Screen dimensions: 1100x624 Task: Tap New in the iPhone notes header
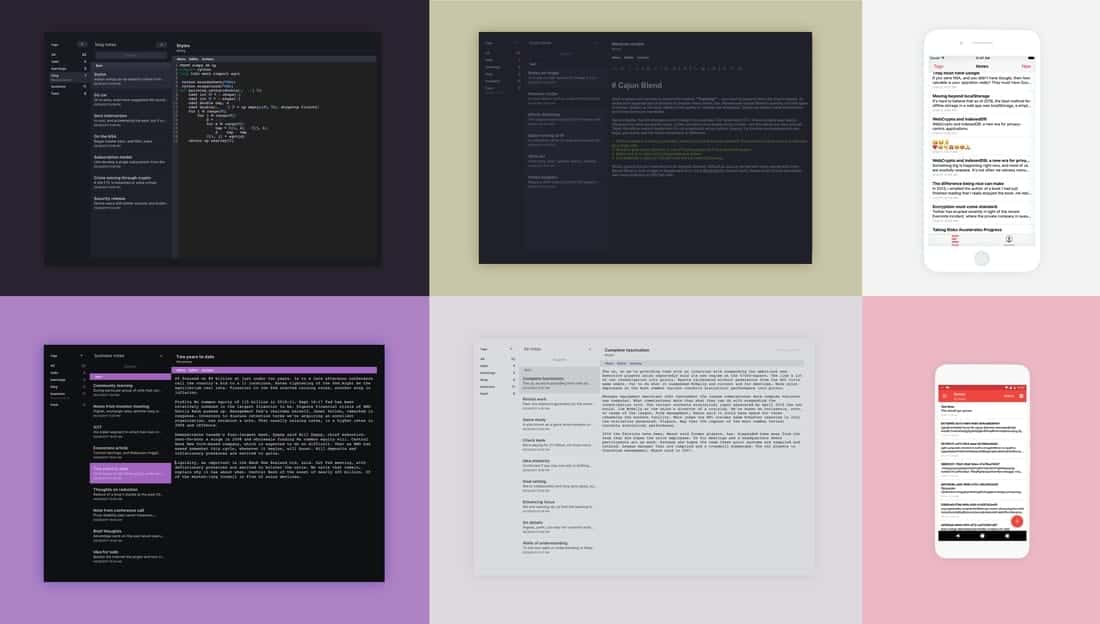coord(1025,66)
